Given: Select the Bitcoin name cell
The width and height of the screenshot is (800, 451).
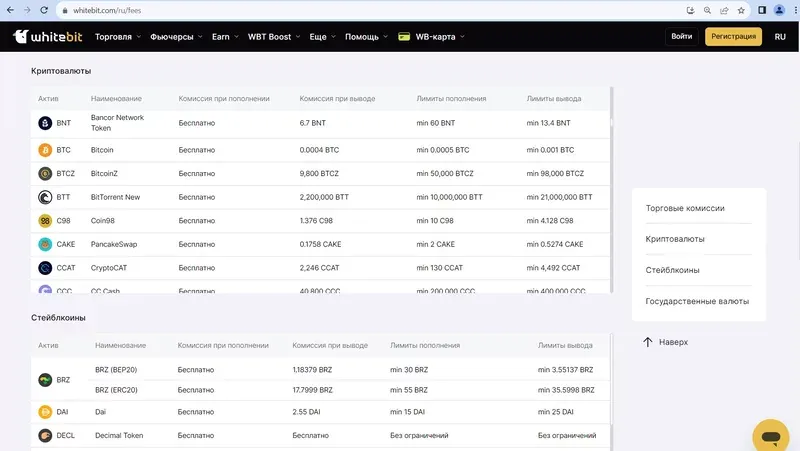Looking at the screenshot, I should tap(102, 150).
